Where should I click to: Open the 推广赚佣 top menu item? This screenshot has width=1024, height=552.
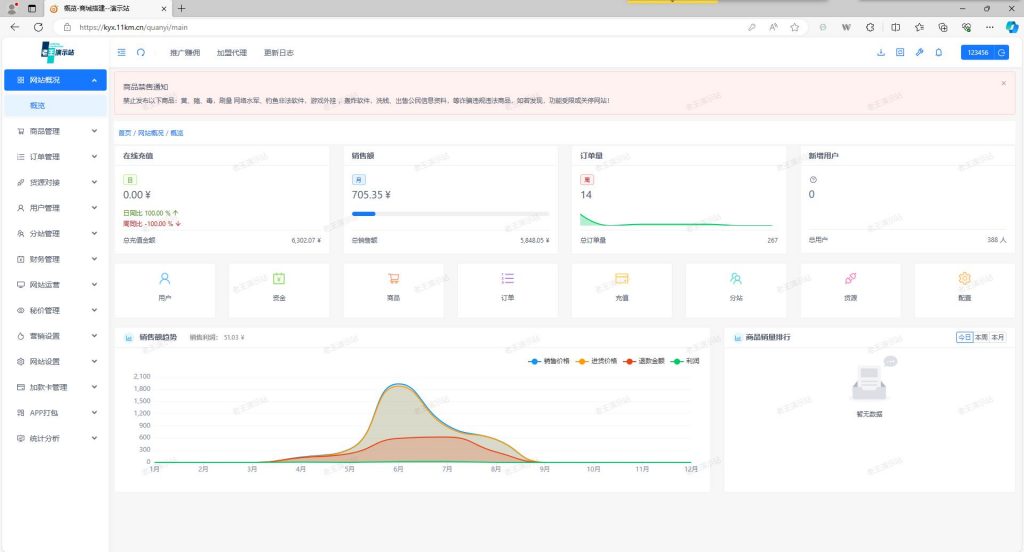click(x=185, y=52)
